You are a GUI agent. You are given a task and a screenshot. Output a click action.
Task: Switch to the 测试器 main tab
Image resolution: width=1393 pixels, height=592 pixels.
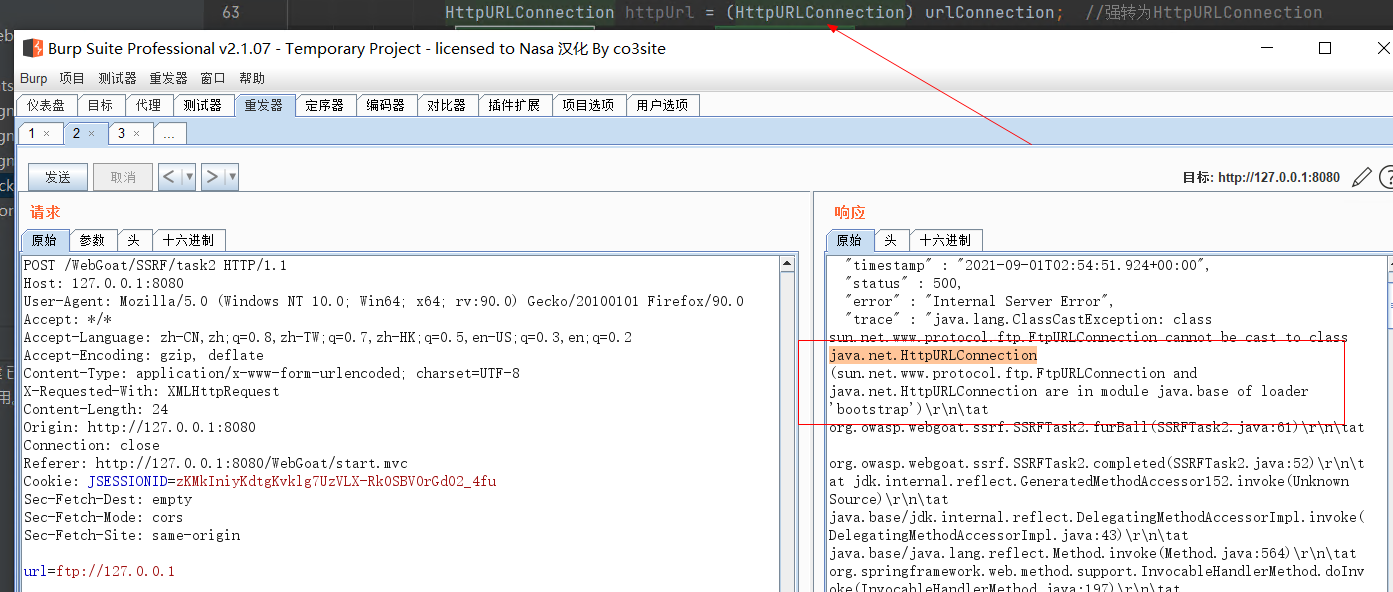point(203,105)
